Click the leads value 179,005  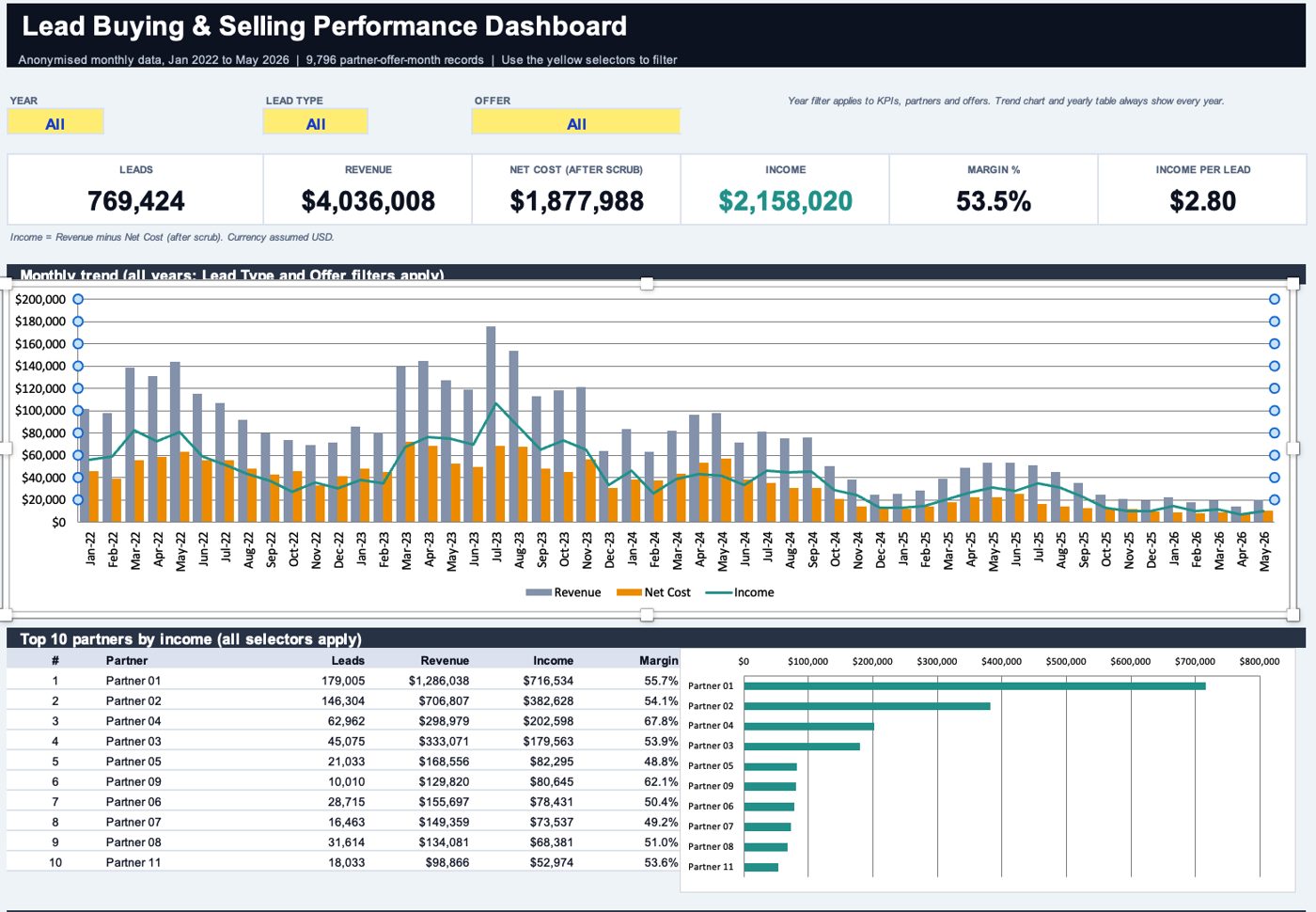(x=343, y=681)
